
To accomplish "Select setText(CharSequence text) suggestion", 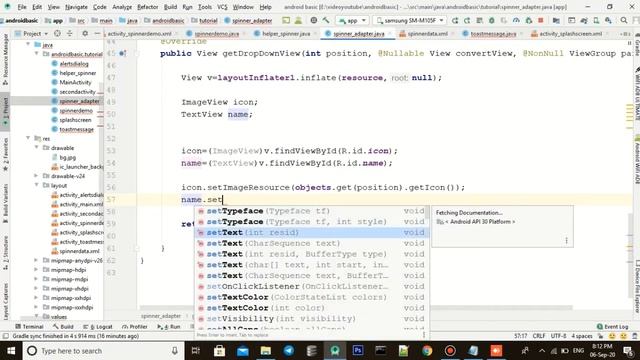I will pos(311,243).
